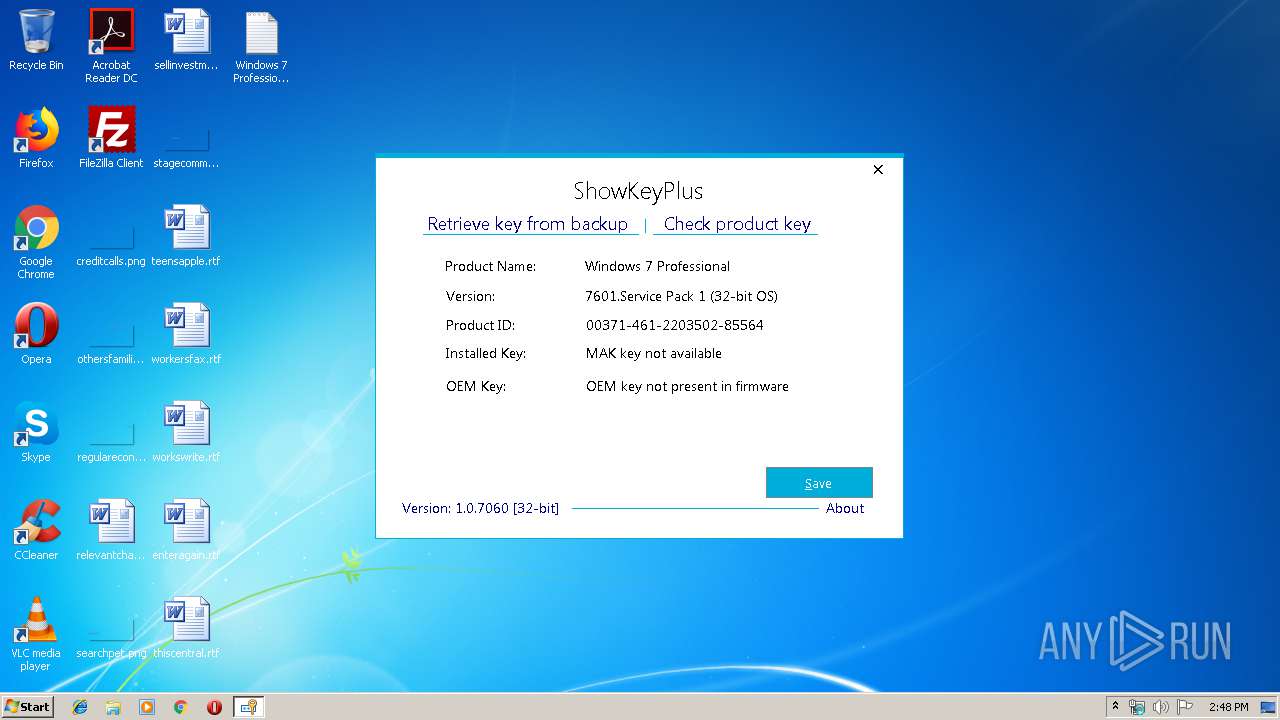This screenshot has width=1280, height=720.
Task: Click the taskbar clock
Action: tap(1228, 707)
